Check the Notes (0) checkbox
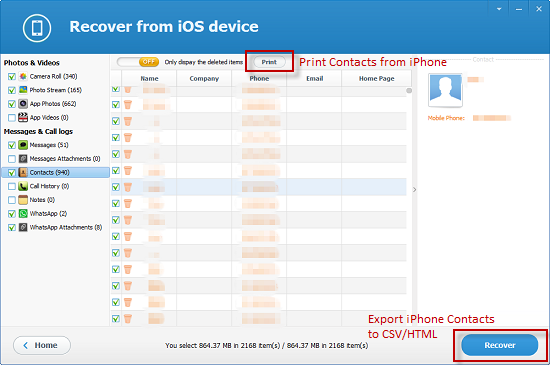Viewport: 550px width, 365px height. [12, 200]
